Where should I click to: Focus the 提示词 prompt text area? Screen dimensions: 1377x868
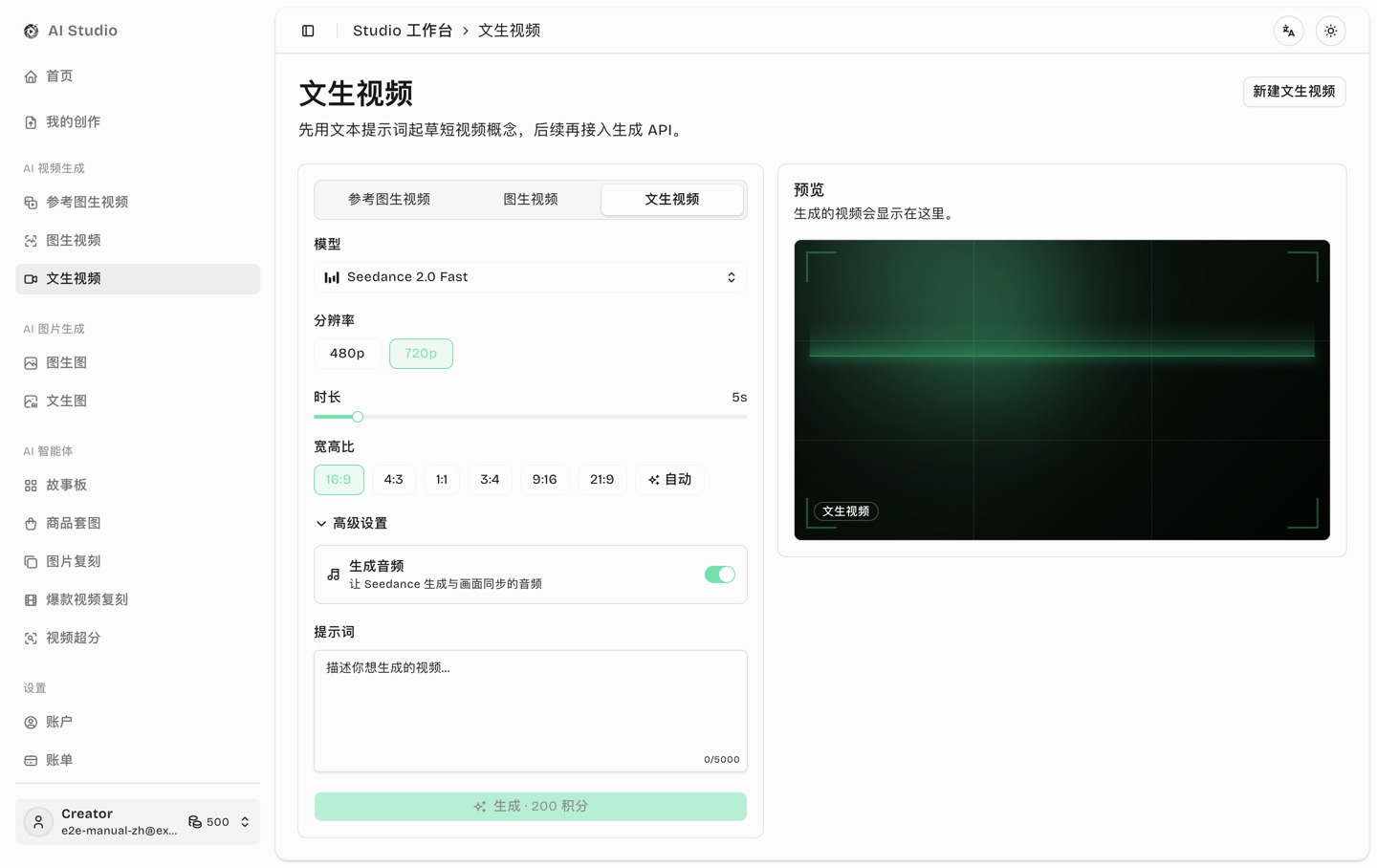(531, 711)
